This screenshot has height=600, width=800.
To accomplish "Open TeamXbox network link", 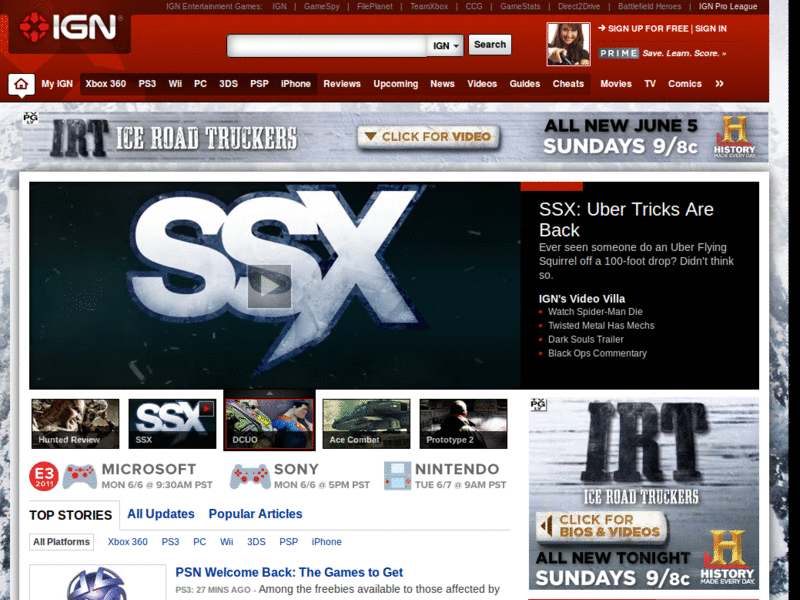I will (x=429, y=7).
